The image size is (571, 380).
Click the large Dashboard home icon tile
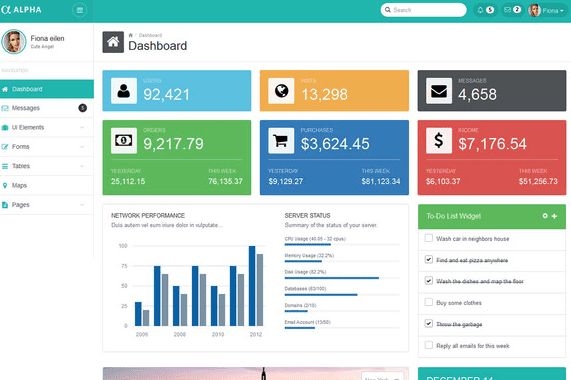[113, 42]
